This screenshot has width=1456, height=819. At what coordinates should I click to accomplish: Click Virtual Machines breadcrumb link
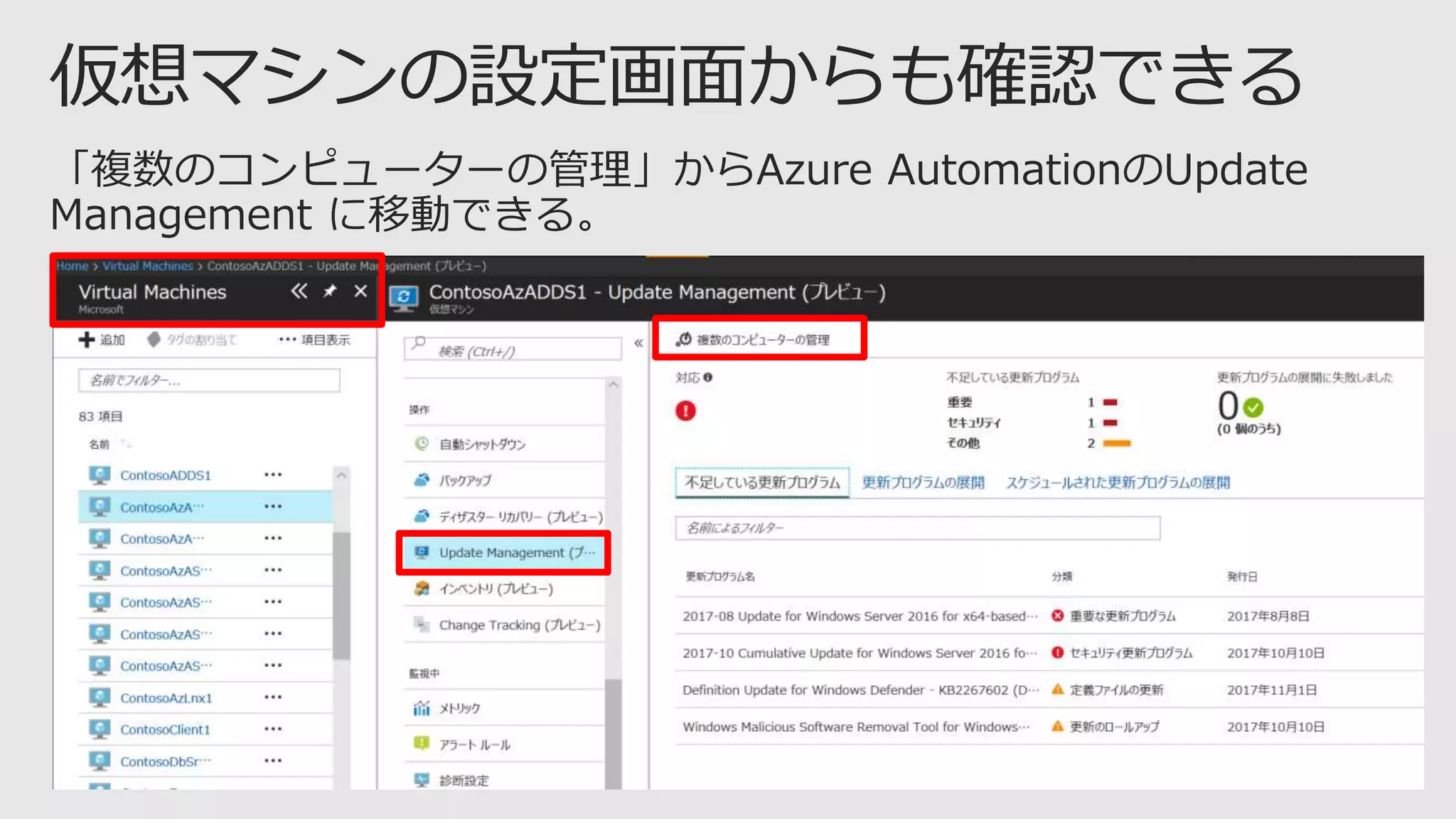(148, 266)
